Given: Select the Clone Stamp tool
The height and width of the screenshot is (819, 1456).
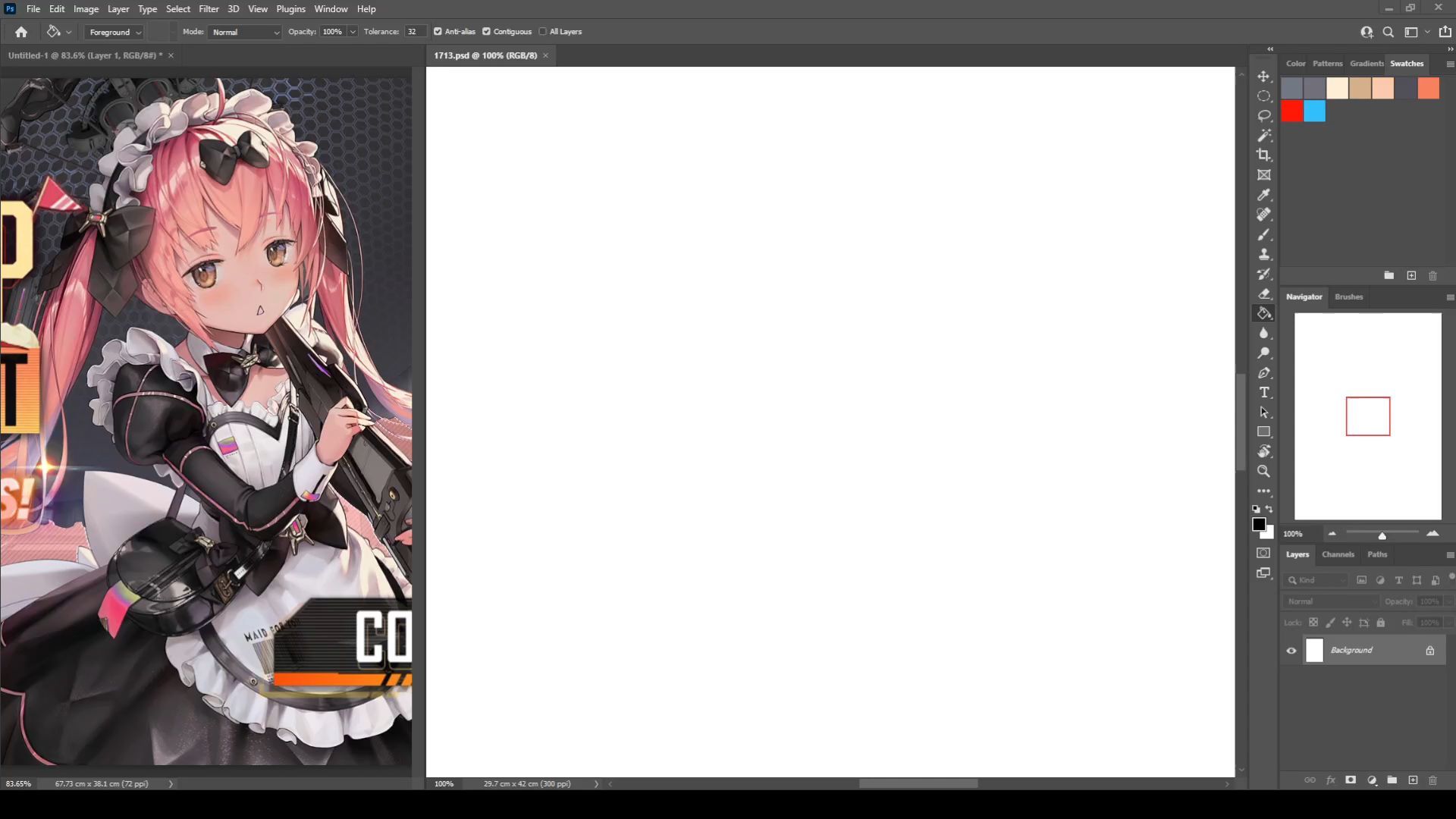Looking at the screenshot, I should 1263,255.
